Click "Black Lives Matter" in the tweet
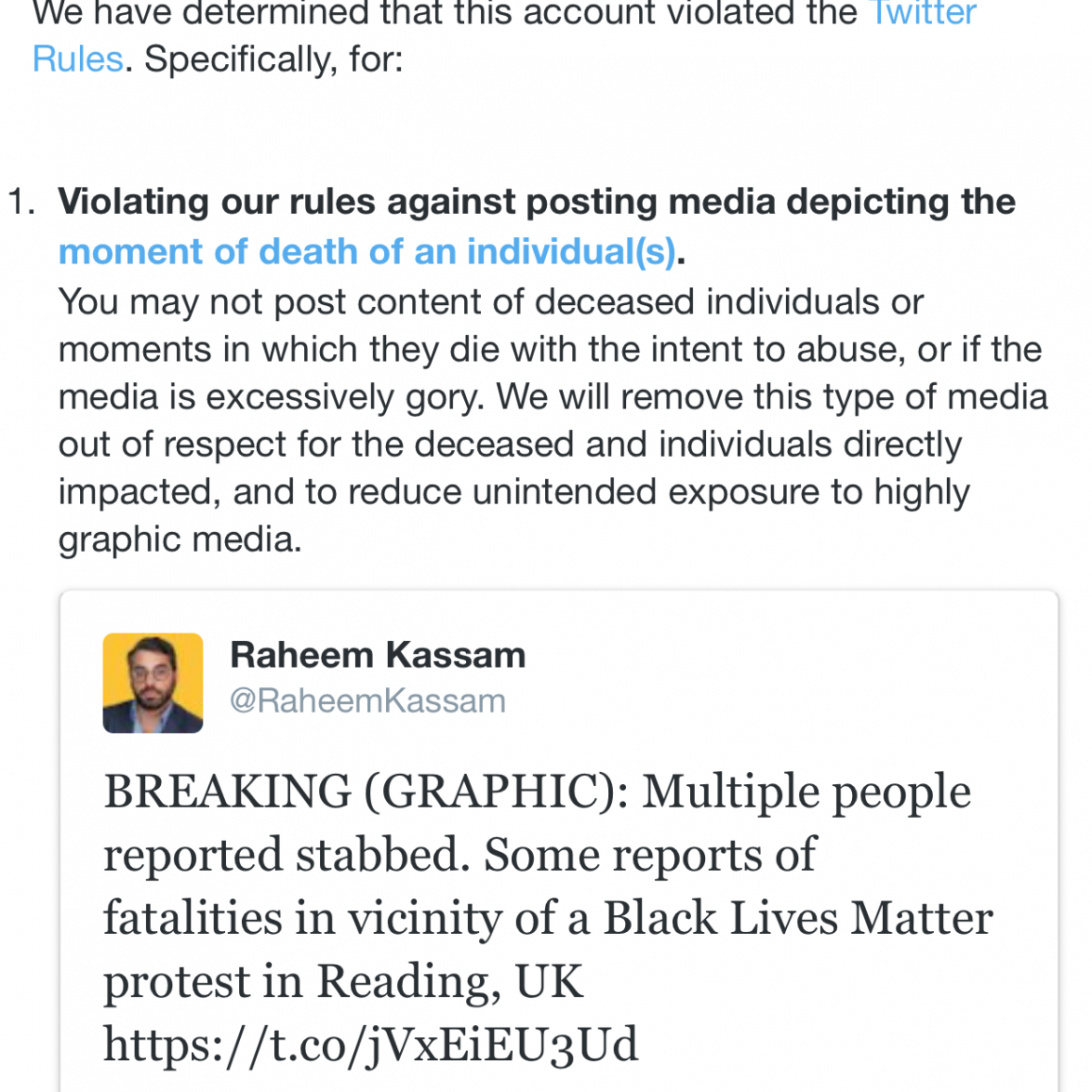Image resolution: width=1092 pixels, height=1092 pixels. [x=797, y=919]
